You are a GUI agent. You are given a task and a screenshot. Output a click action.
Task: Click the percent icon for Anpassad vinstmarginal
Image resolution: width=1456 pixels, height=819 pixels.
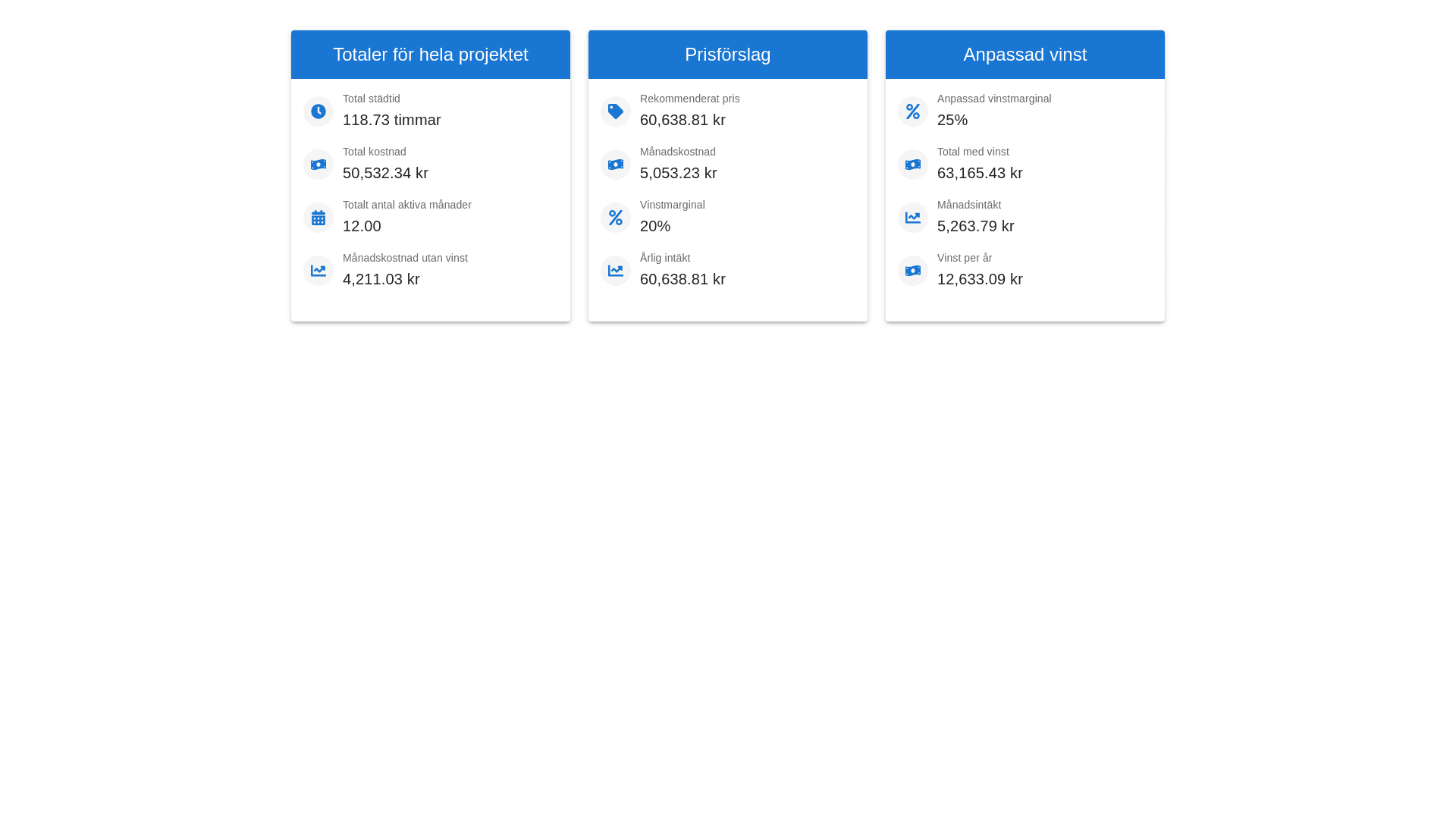pos(913,111)
